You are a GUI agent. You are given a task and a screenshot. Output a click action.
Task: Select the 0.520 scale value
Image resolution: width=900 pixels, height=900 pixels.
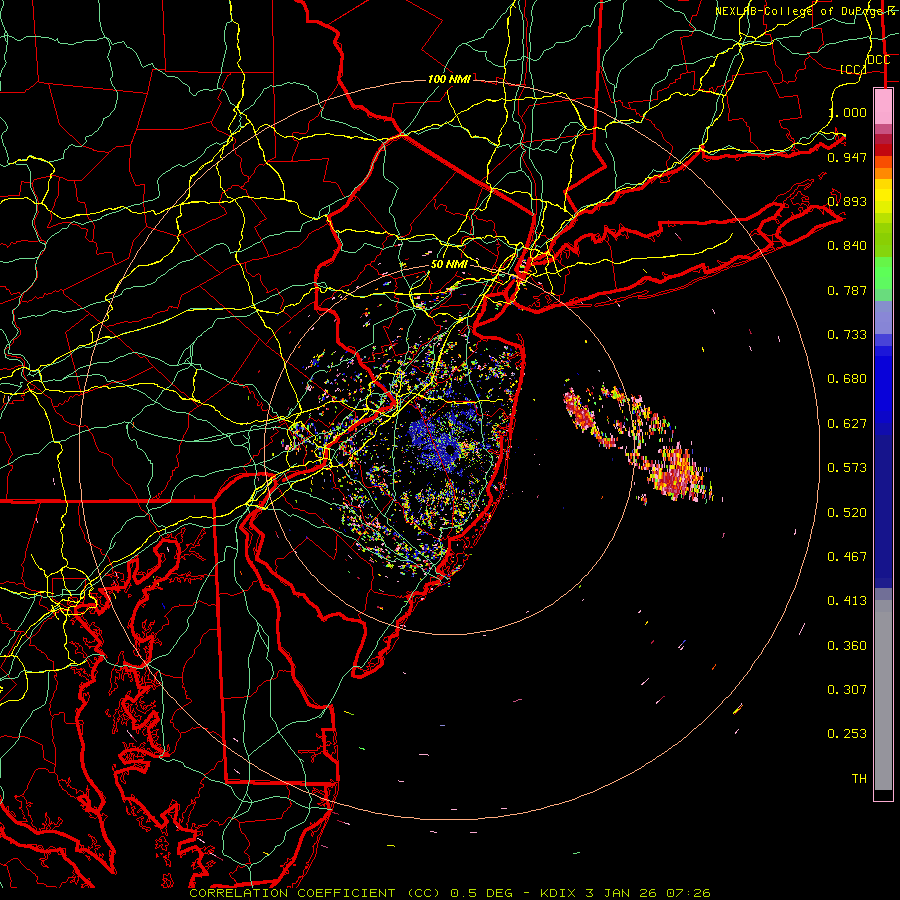coord(847,512)
